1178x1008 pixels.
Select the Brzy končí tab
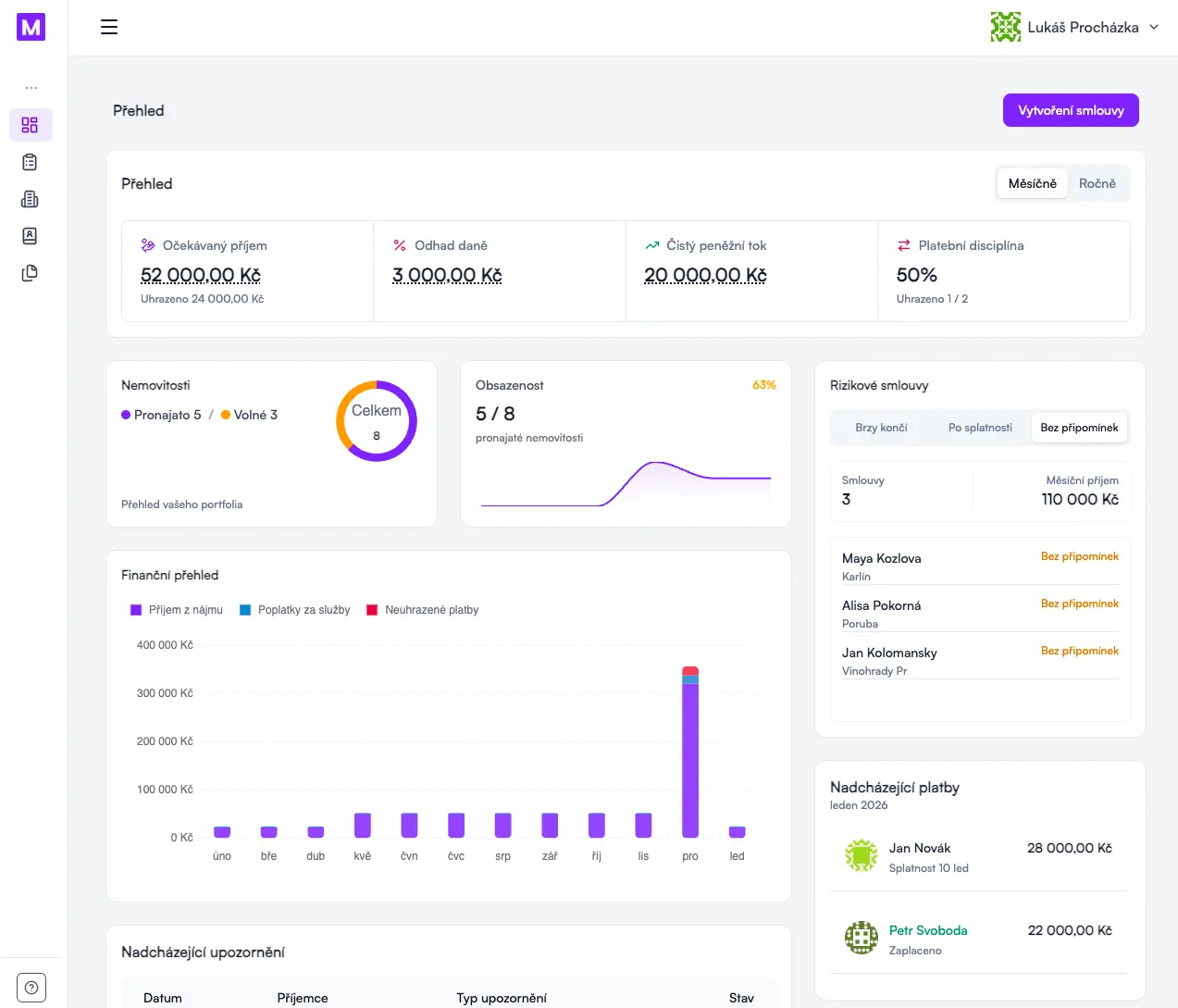pos(881,428)
